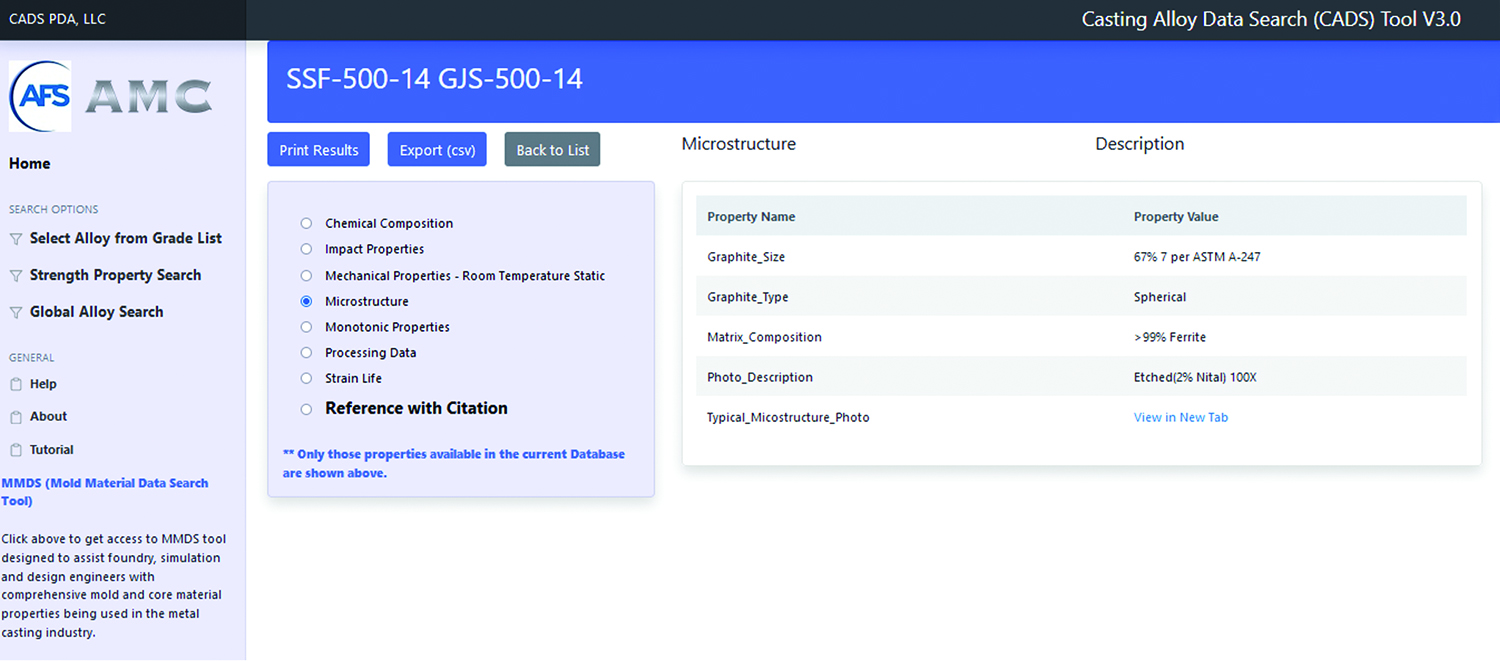
Task: Export results using Export (csv) button
Action: point(437,150)
